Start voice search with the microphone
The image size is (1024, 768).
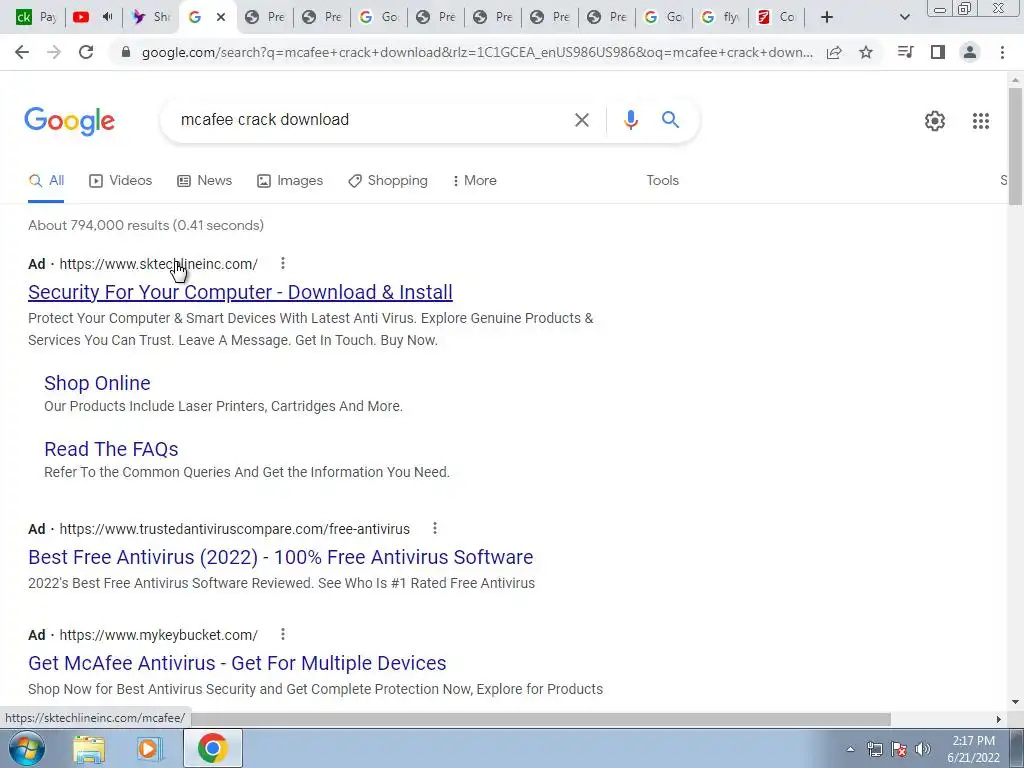(x=630, y=120)
